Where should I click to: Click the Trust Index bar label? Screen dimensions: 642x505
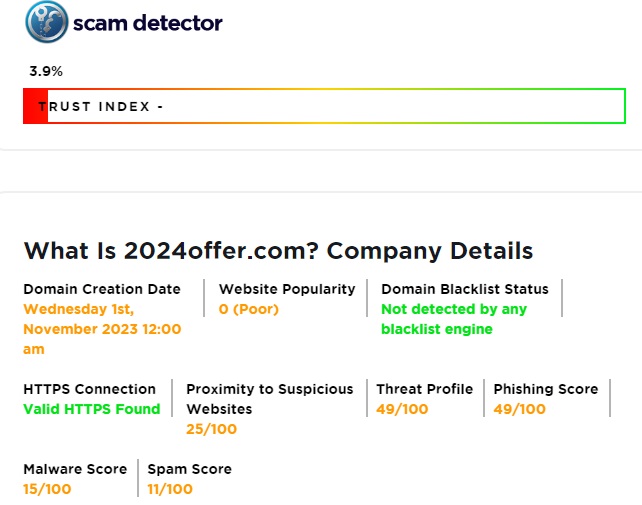pyautogui.click(x=101, y=107)
